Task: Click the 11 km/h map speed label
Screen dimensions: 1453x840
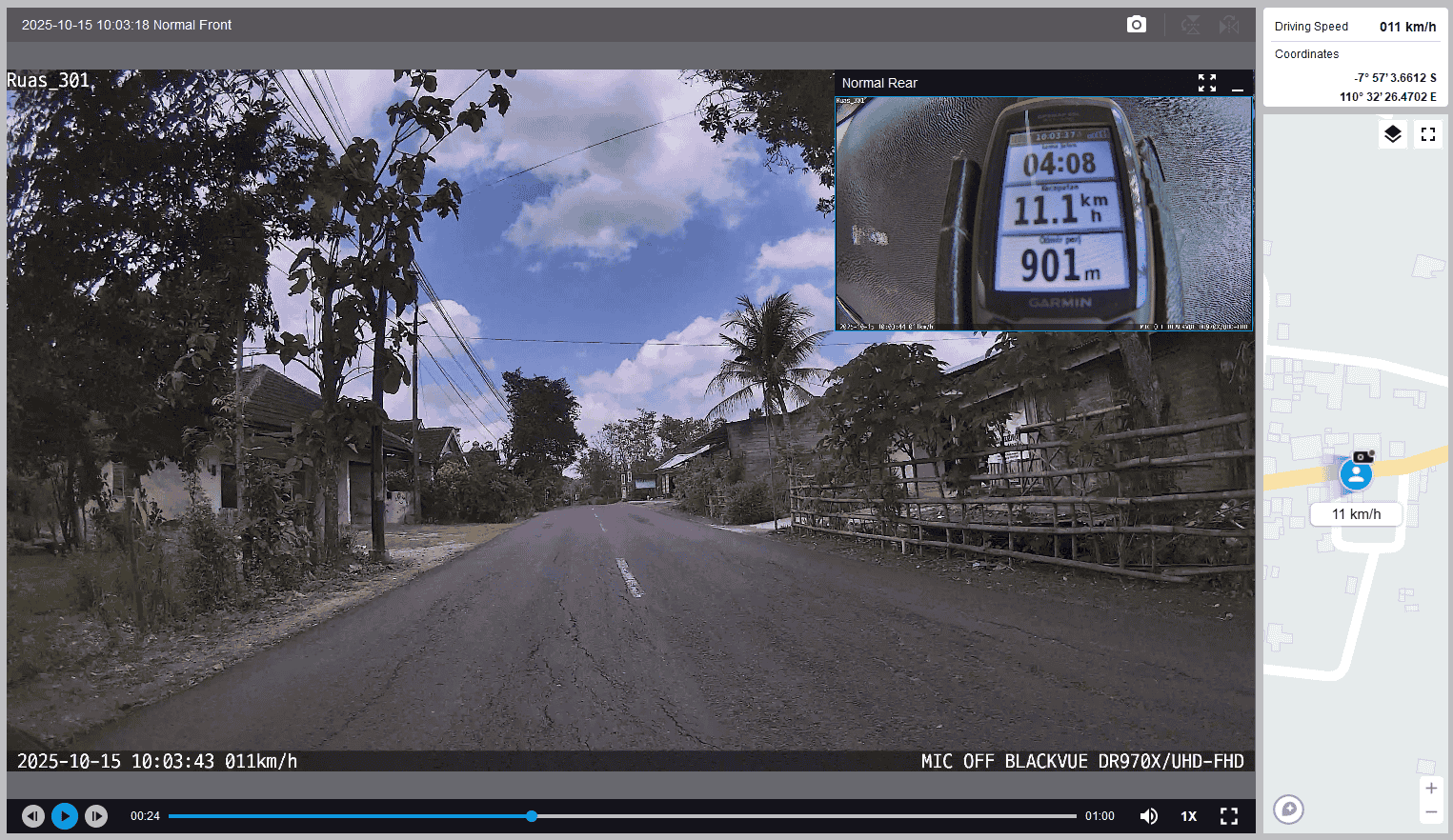Action: pyautogui.click(x=1355, y=514)
